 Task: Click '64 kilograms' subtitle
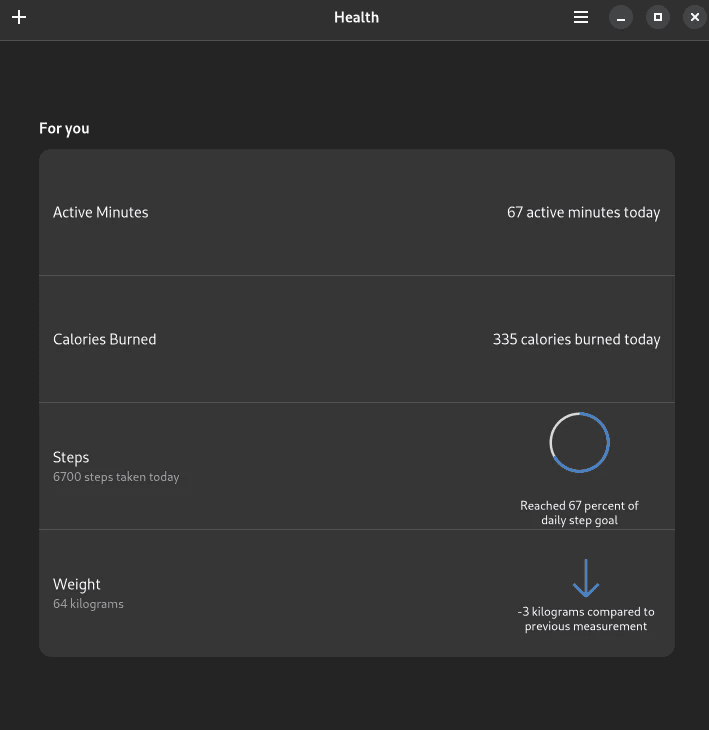pyautogui.click(x=88, y=604)
